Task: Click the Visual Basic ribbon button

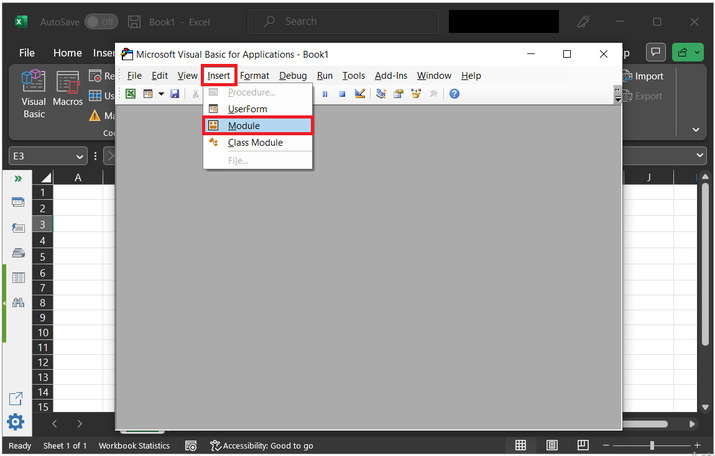Action: click(x=34, y=94)
